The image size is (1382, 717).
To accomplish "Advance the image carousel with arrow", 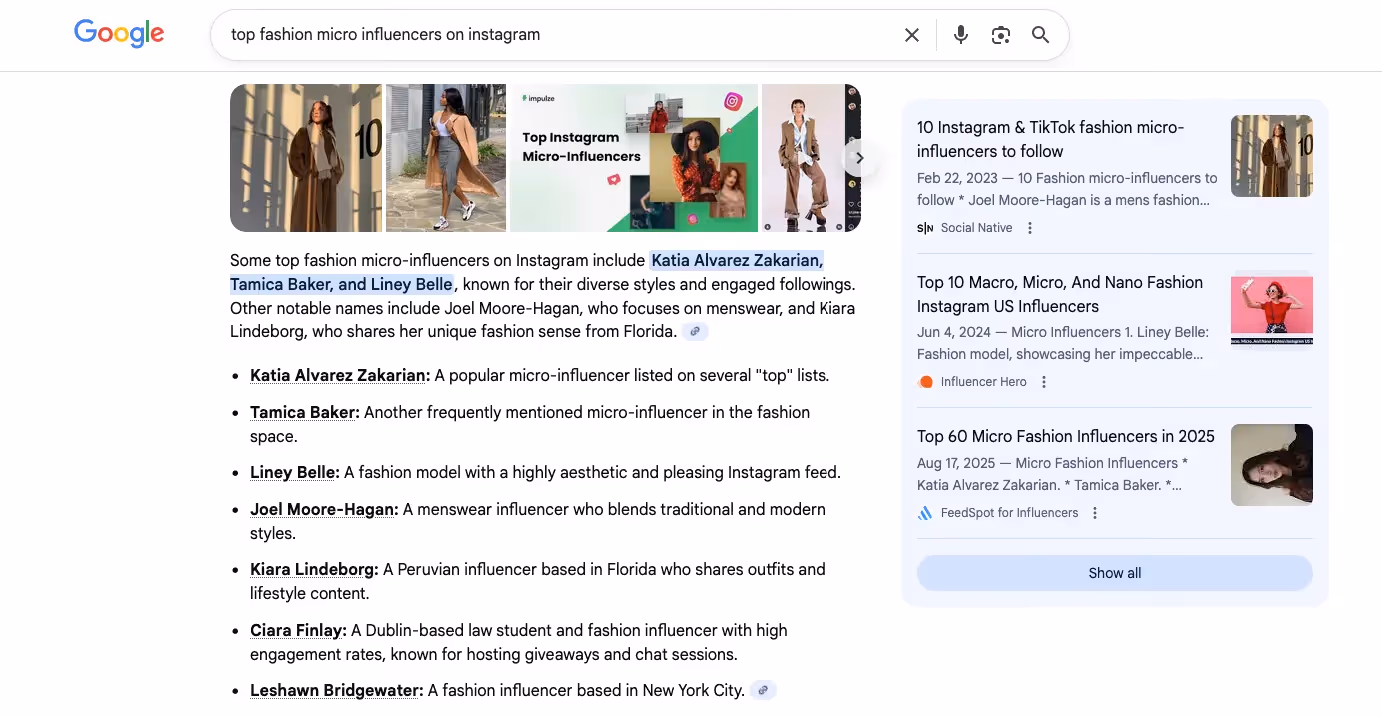I will pyautogui.click(x=859, y=158).
